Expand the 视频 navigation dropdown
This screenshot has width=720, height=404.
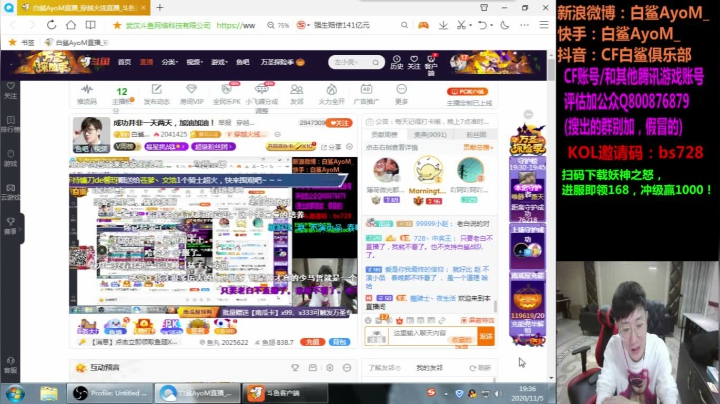(x=194, y=62)
